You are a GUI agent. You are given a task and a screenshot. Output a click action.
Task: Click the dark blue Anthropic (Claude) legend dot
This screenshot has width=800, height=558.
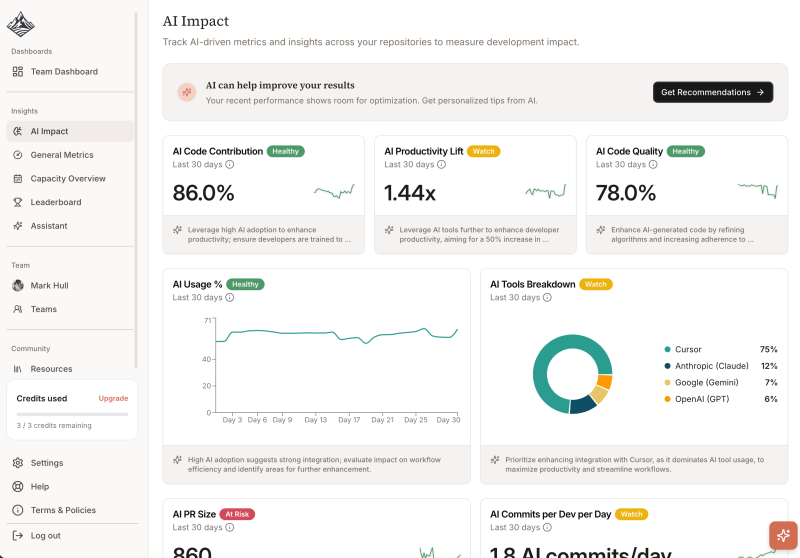(x=667, y=366)
